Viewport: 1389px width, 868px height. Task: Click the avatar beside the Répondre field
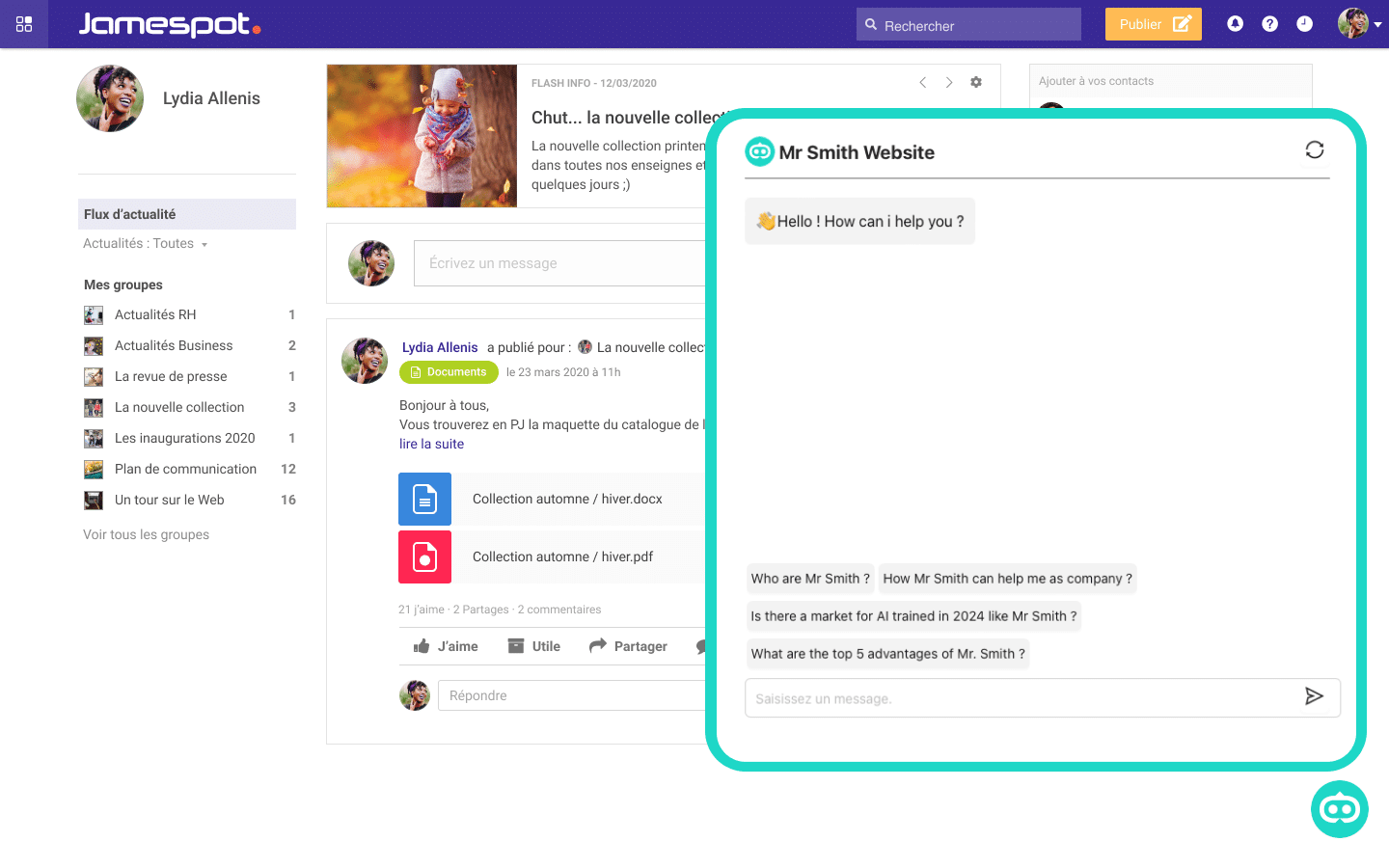click(x=415, y=695)
